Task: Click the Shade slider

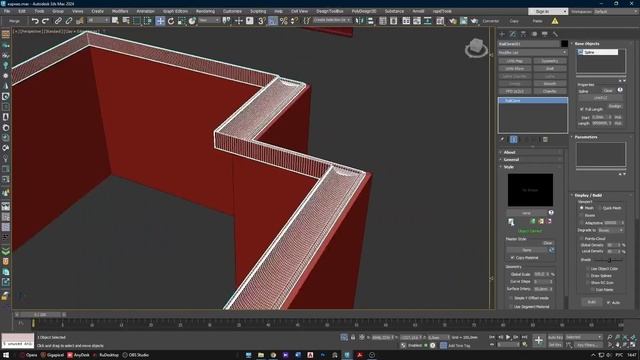Action: point(608,260)
